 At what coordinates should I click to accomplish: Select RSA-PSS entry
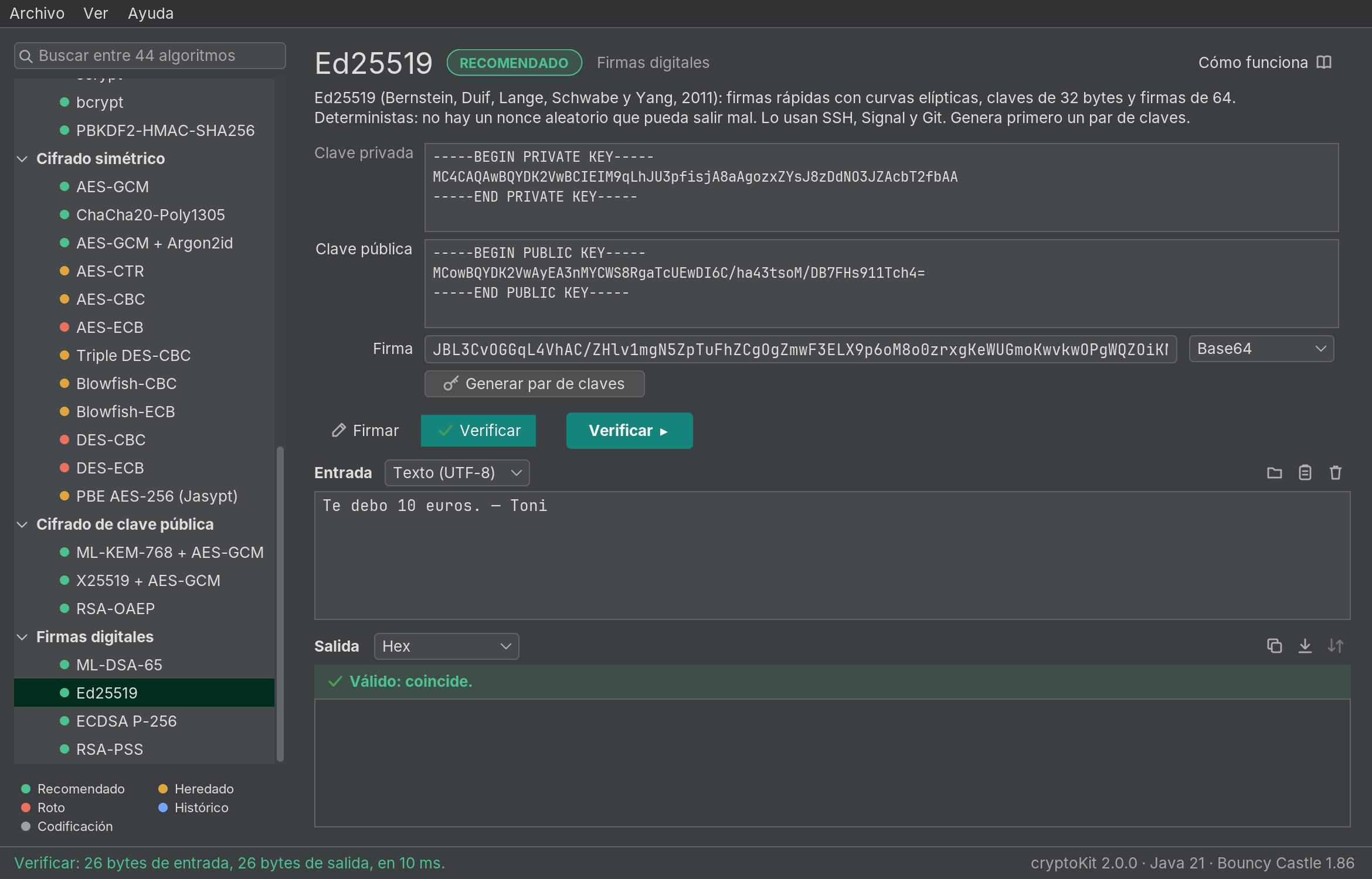pos(144,749)
